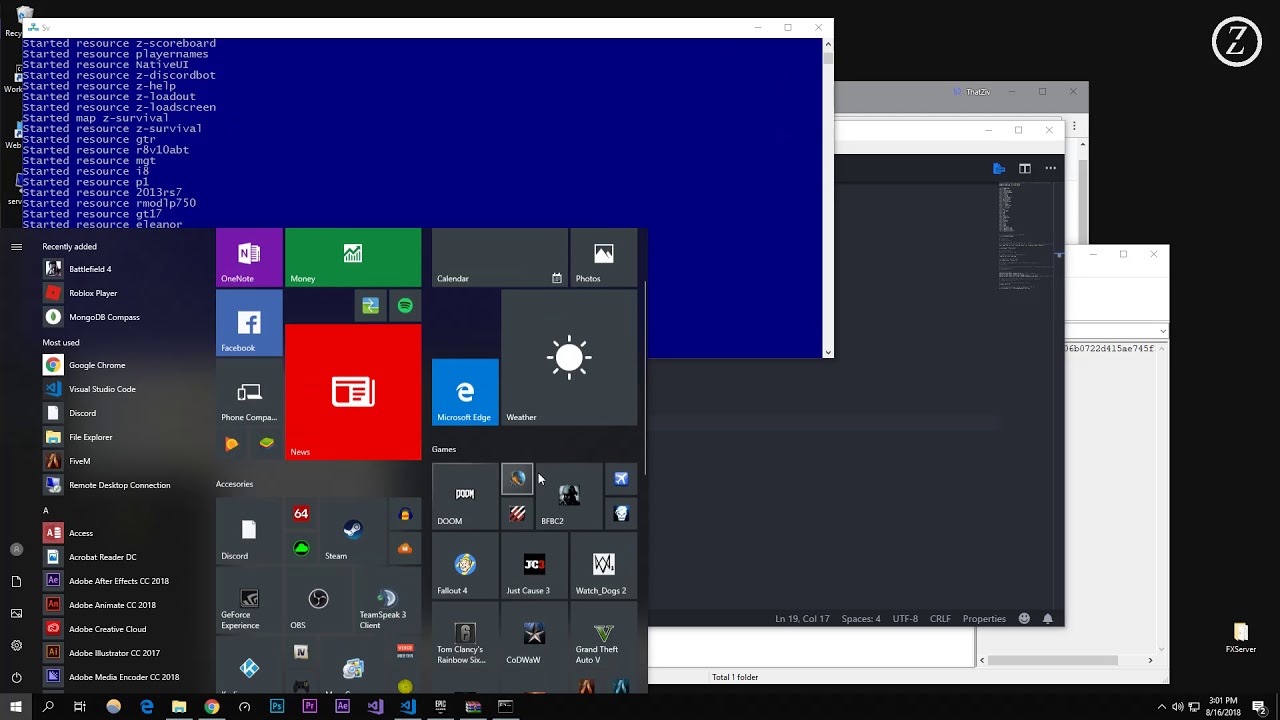
Task: Open the Money tile
Action: point(353,257)
